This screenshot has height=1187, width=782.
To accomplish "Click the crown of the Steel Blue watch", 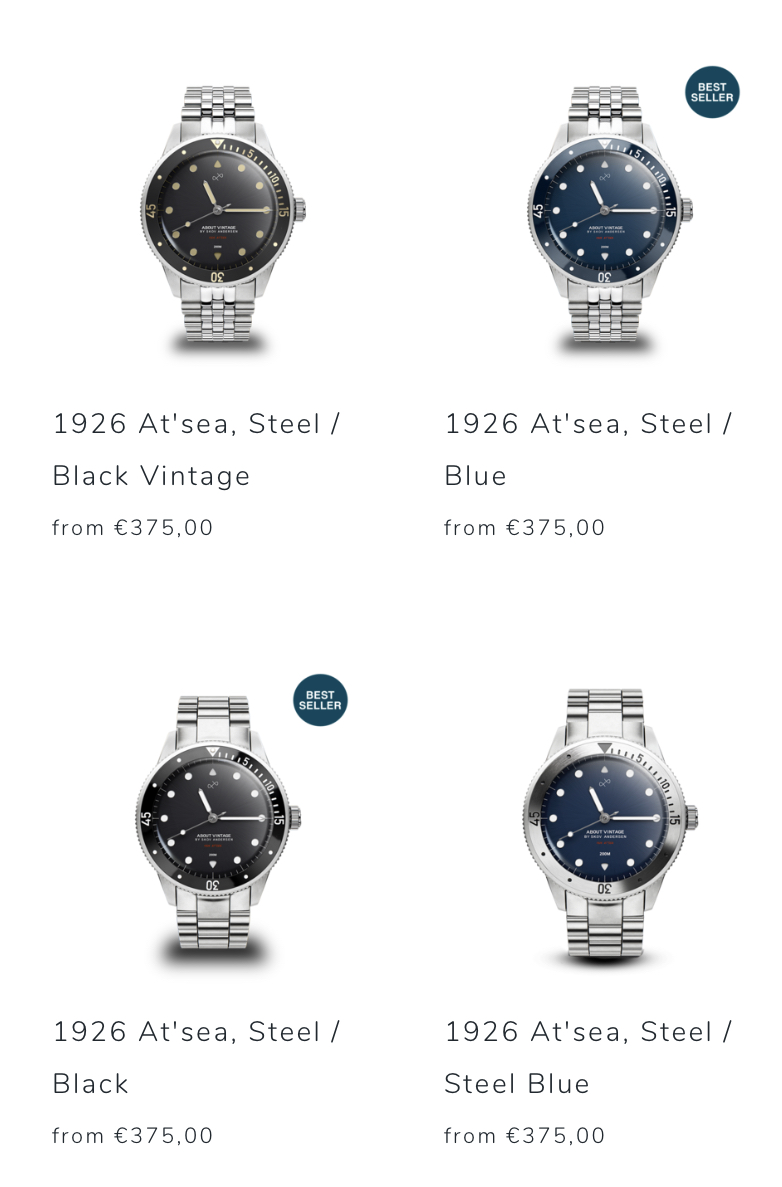I will pos(691,818).
